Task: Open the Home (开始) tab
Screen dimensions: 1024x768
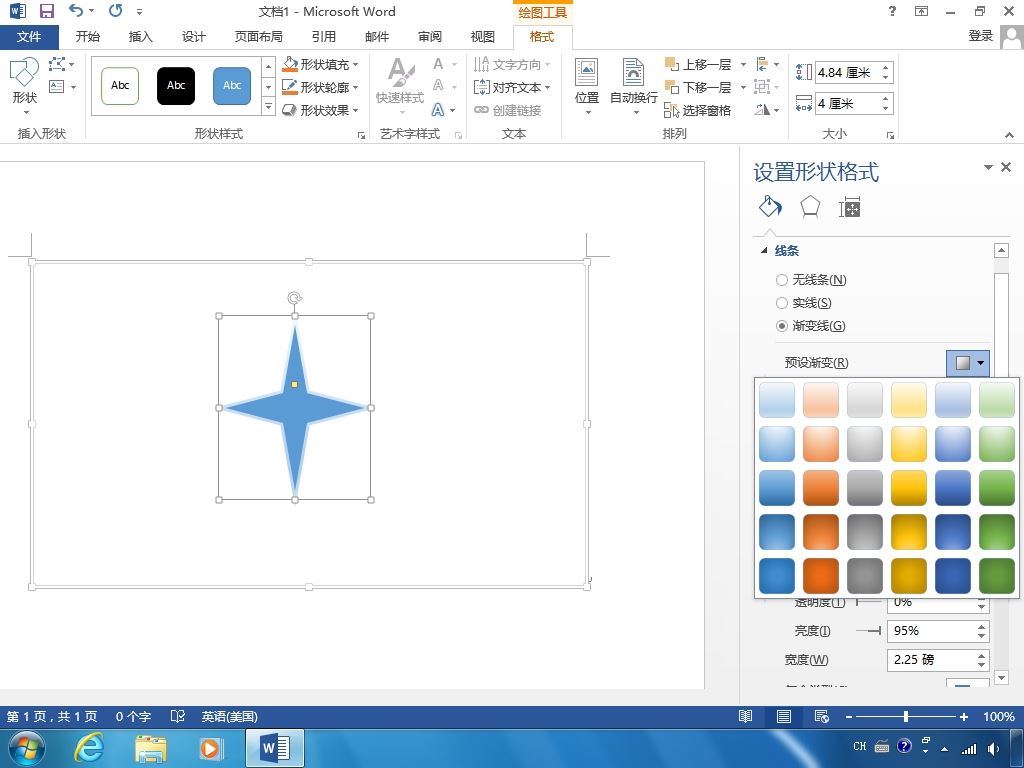Action: [x=88, y=37]
